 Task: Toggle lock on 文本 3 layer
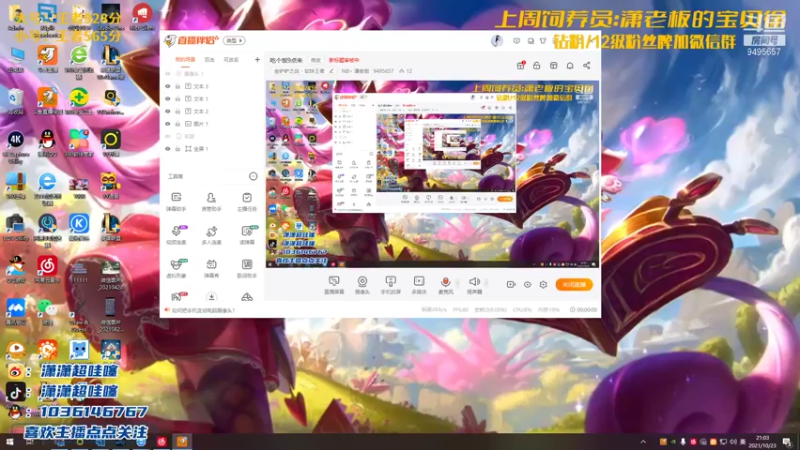(178, 86)
